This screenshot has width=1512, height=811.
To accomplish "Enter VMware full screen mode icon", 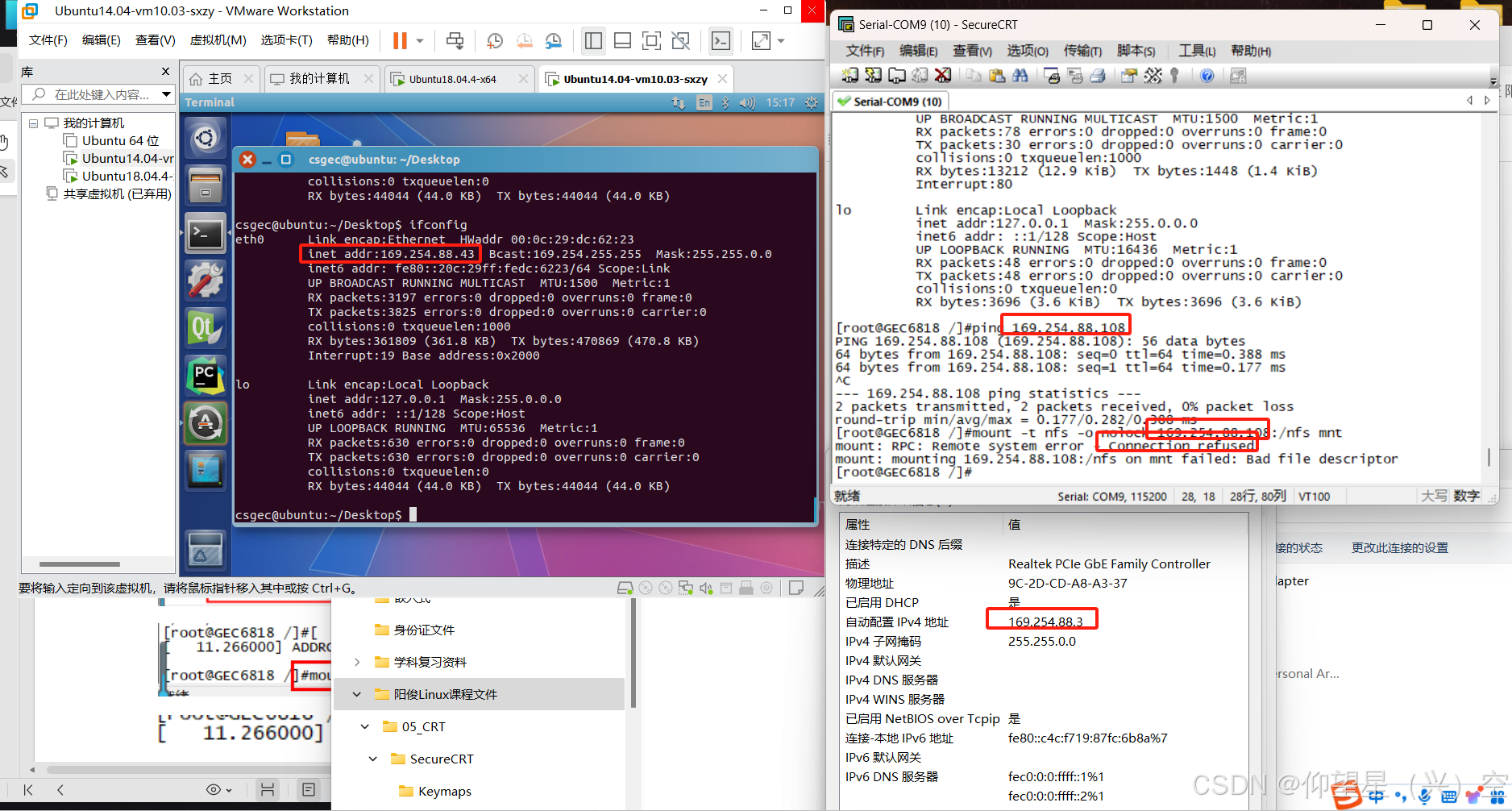I will coord(651,40).
